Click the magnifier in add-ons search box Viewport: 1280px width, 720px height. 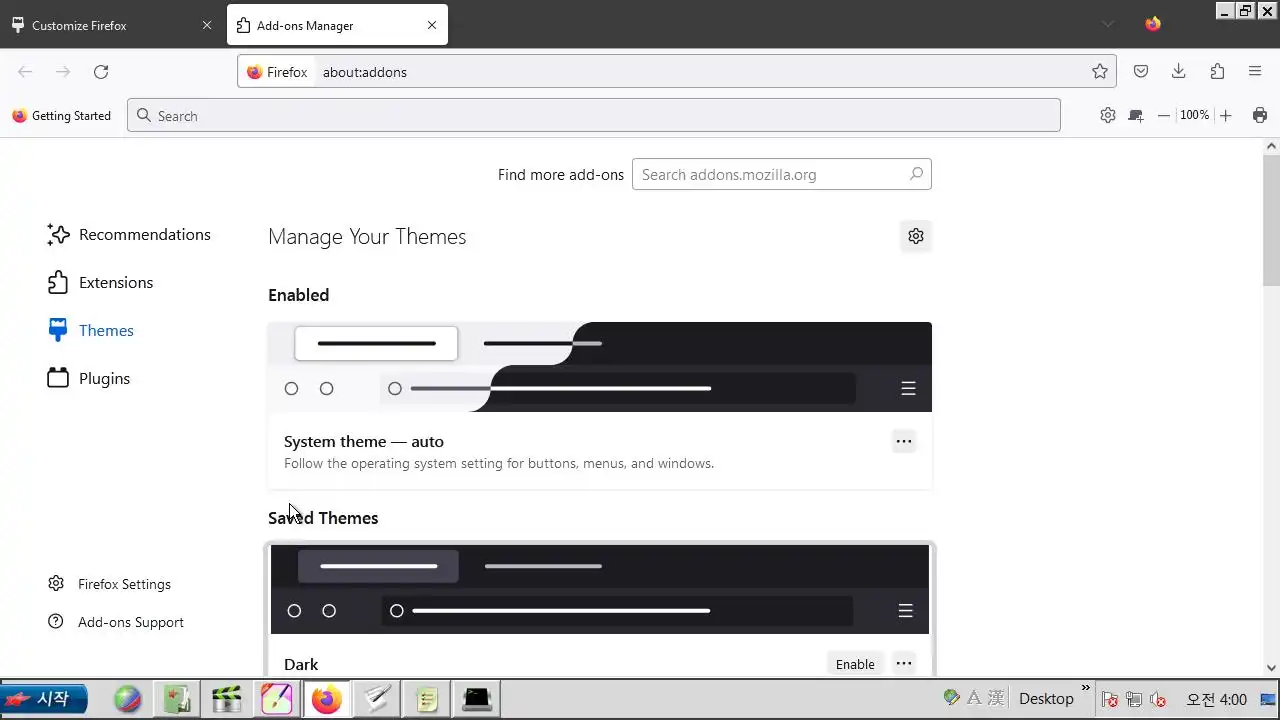point(916,174)
